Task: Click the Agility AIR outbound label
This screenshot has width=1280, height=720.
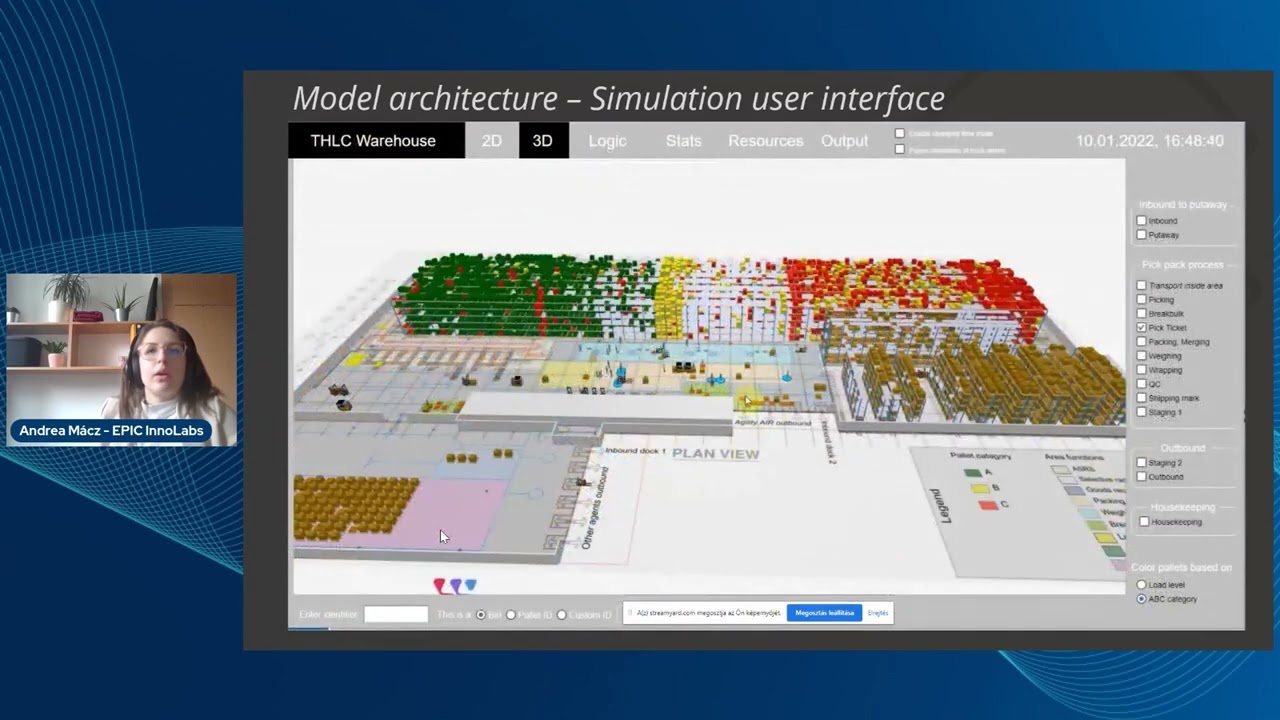Action: [773, 422]
